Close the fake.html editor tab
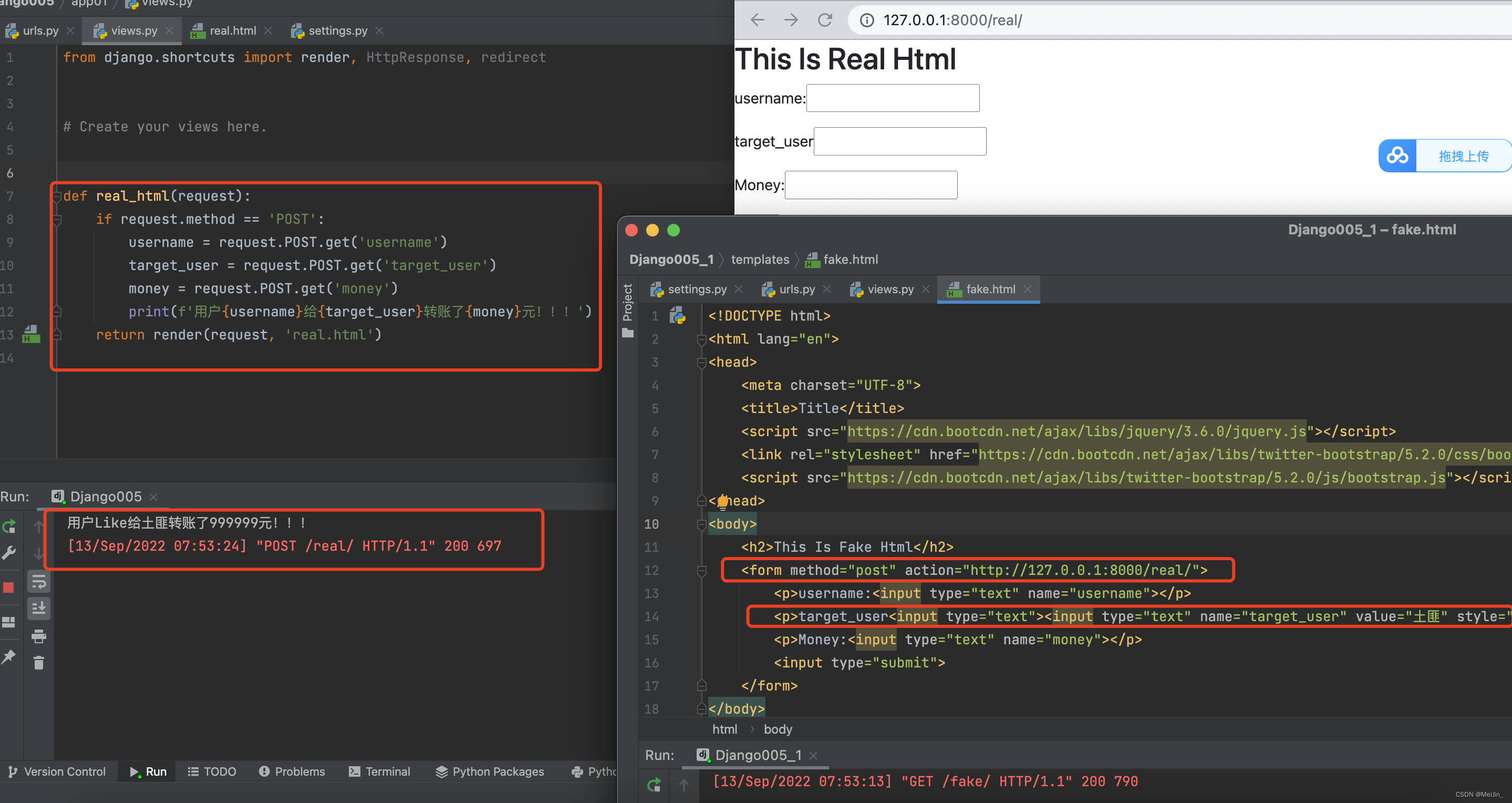 tap(1027, 290)
